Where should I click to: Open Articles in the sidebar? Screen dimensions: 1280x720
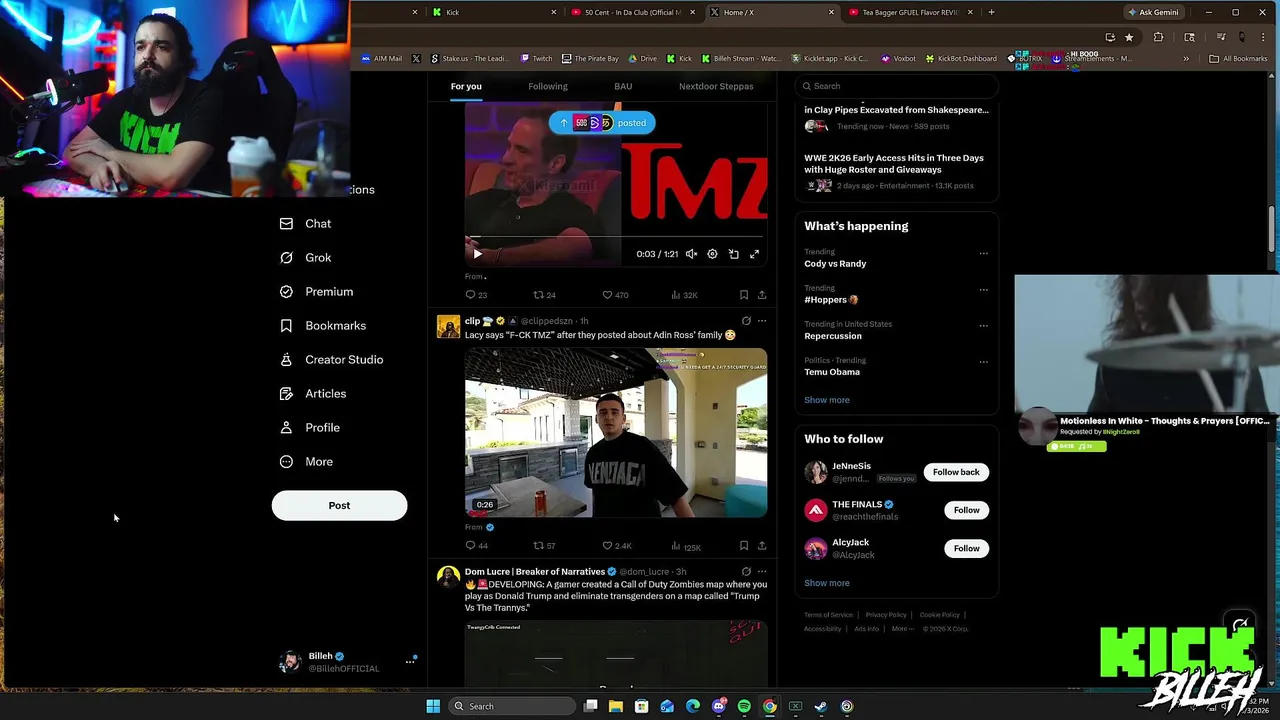point(313,394)
